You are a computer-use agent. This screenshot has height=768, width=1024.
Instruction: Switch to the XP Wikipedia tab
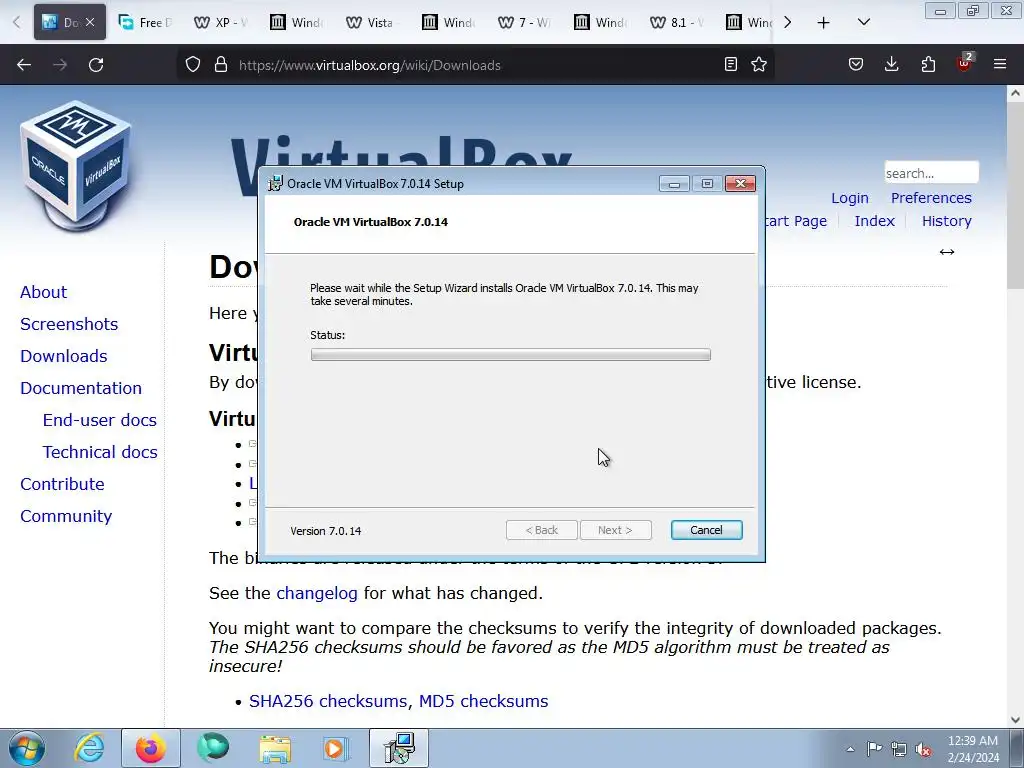[221, 22]
